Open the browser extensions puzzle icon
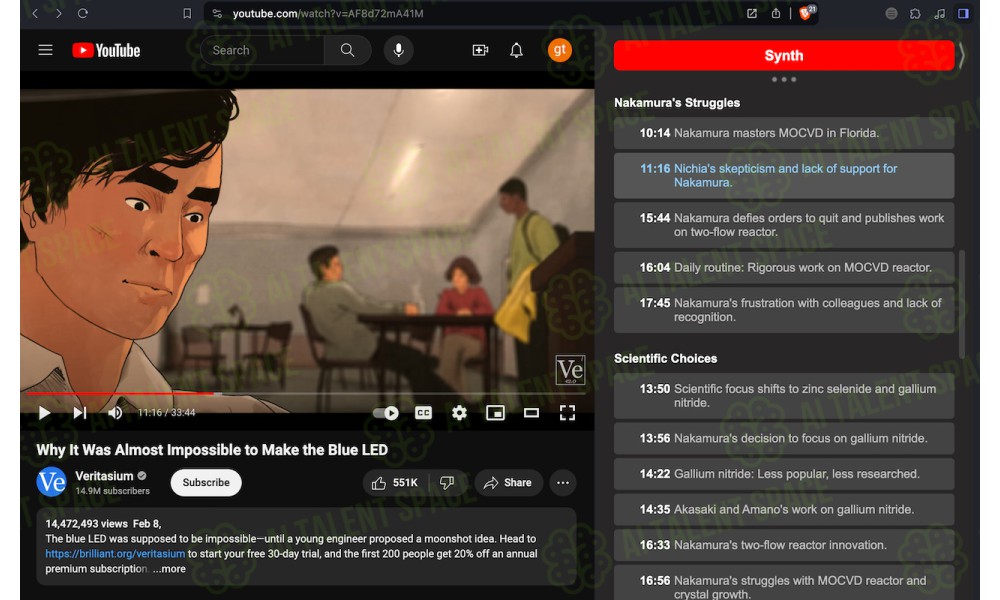 tap(915, 13)
